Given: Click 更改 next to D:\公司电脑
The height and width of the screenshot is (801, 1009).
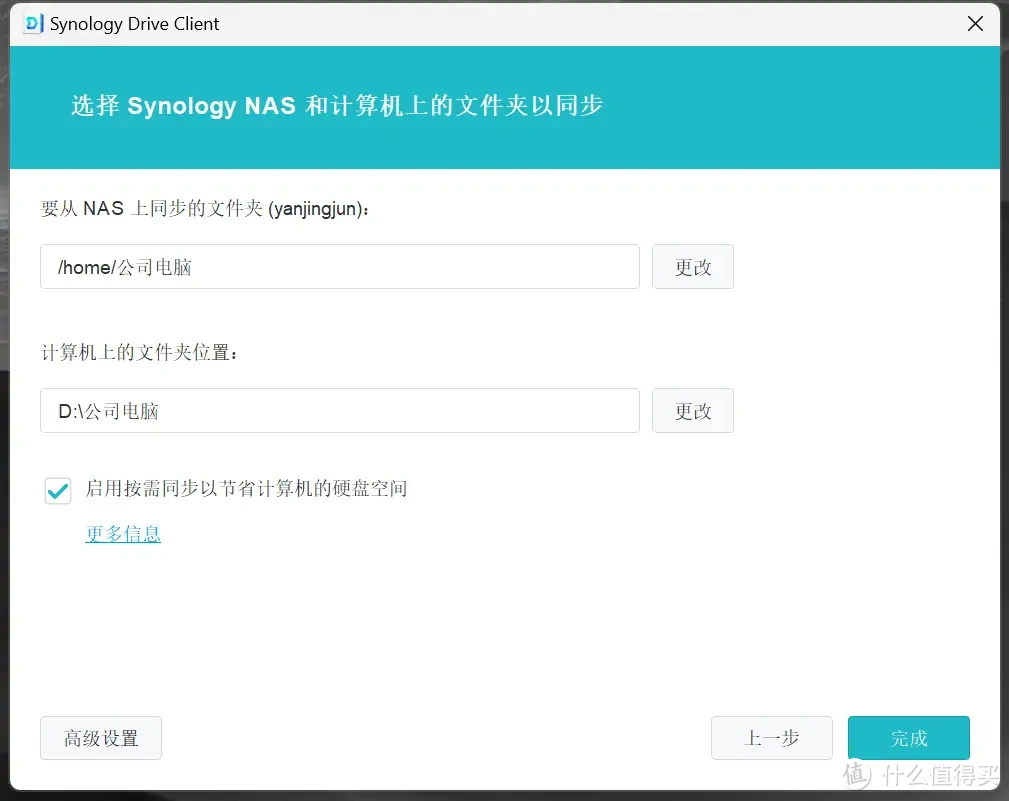Looking at the screenshot, I should [x=692, y=410].
